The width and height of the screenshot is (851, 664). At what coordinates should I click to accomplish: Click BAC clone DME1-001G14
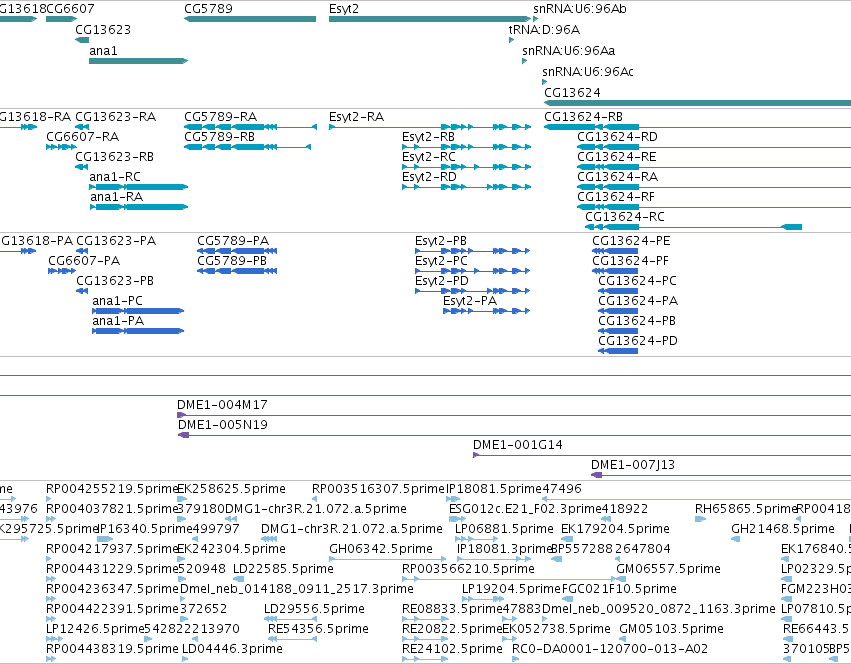click(662, 455)
